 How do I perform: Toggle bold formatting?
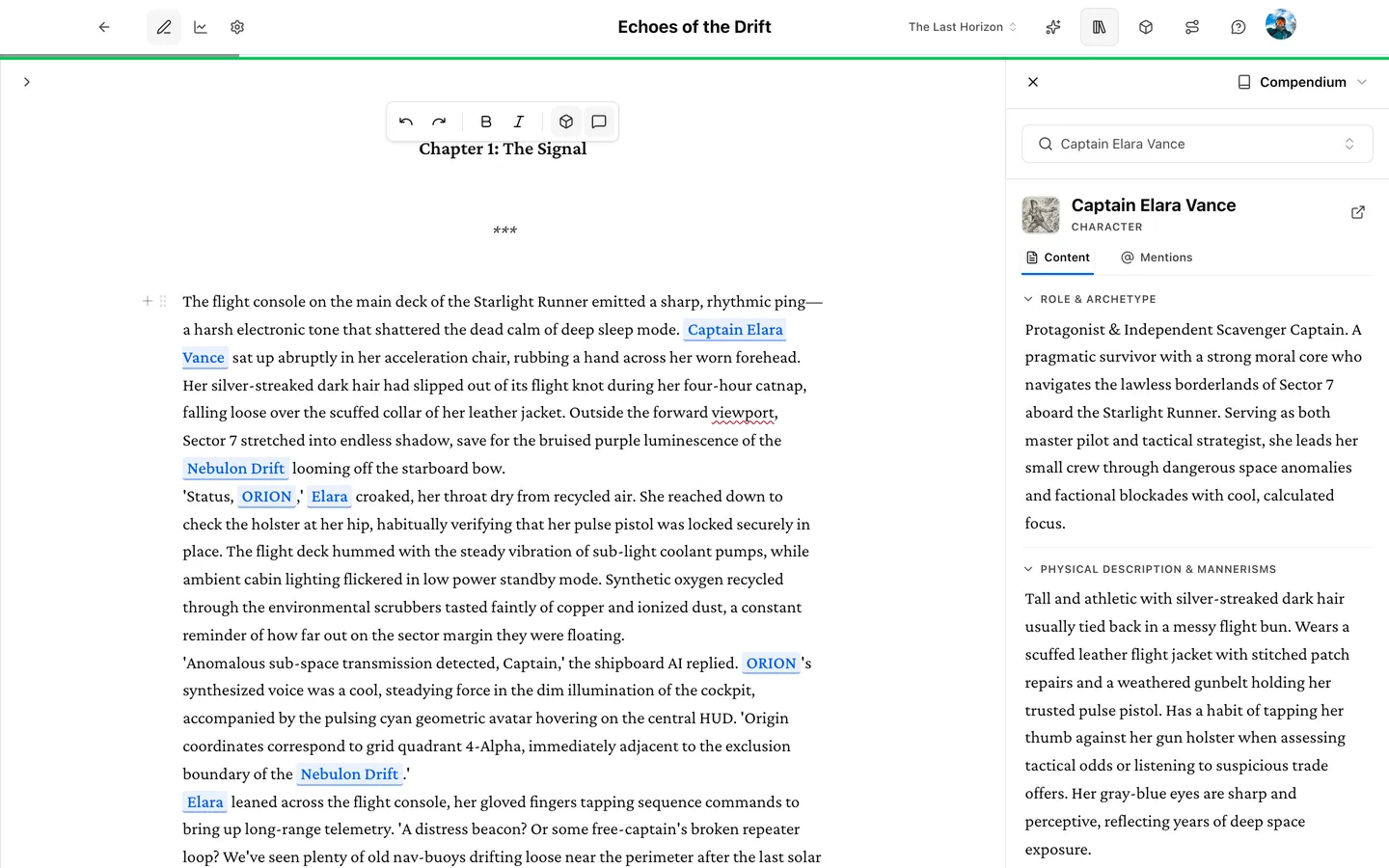click(x=486, y=122)
